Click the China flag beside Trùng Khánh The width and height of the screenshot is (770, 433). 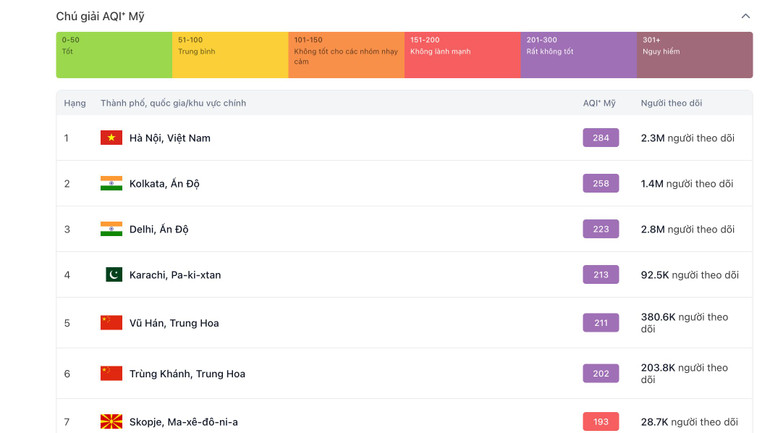111,374
